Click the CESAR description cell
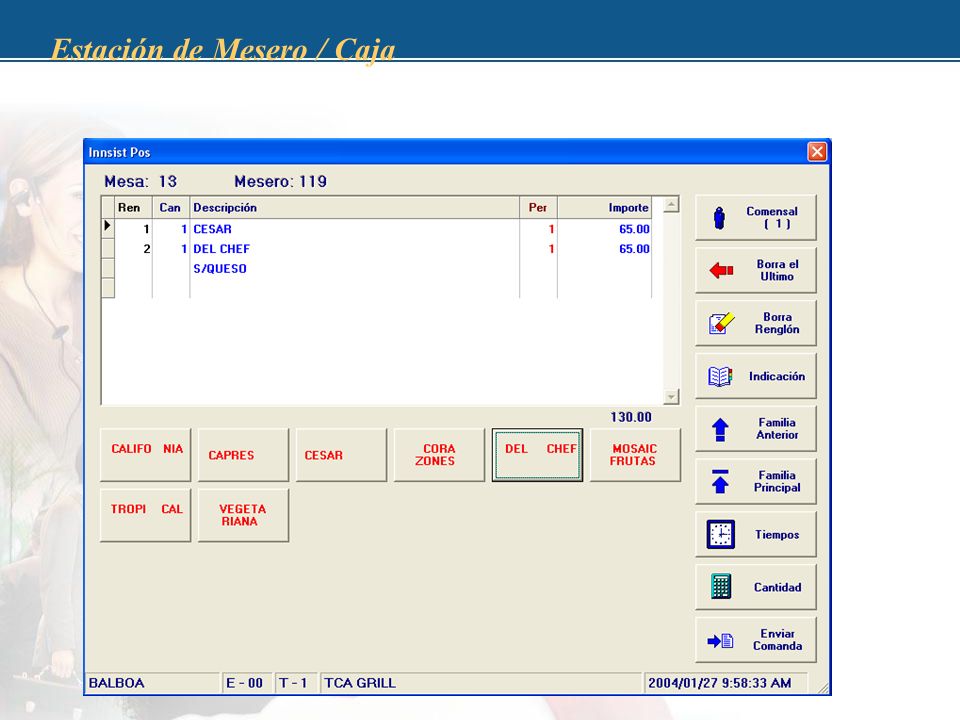960x720 pixels. [x=354, y=229]
